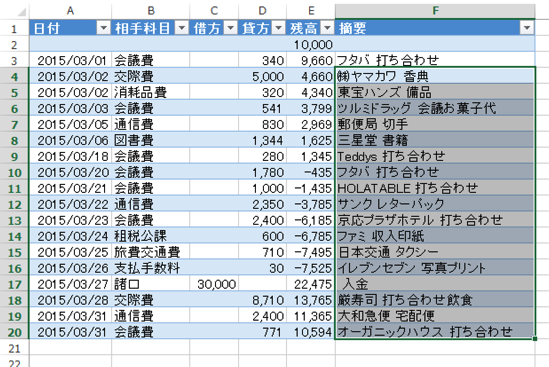
Task: Click cell 郵便局 切手
Action: pos(435,124)
